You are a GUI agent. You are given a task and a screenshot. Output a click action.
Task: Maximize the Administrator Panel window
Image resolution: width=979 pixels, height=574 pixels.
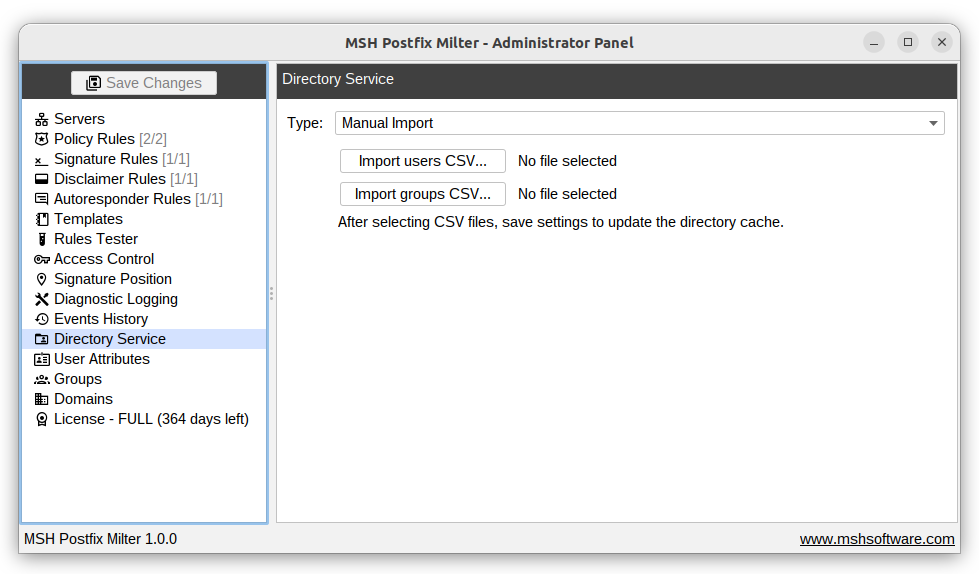point(908,42)
